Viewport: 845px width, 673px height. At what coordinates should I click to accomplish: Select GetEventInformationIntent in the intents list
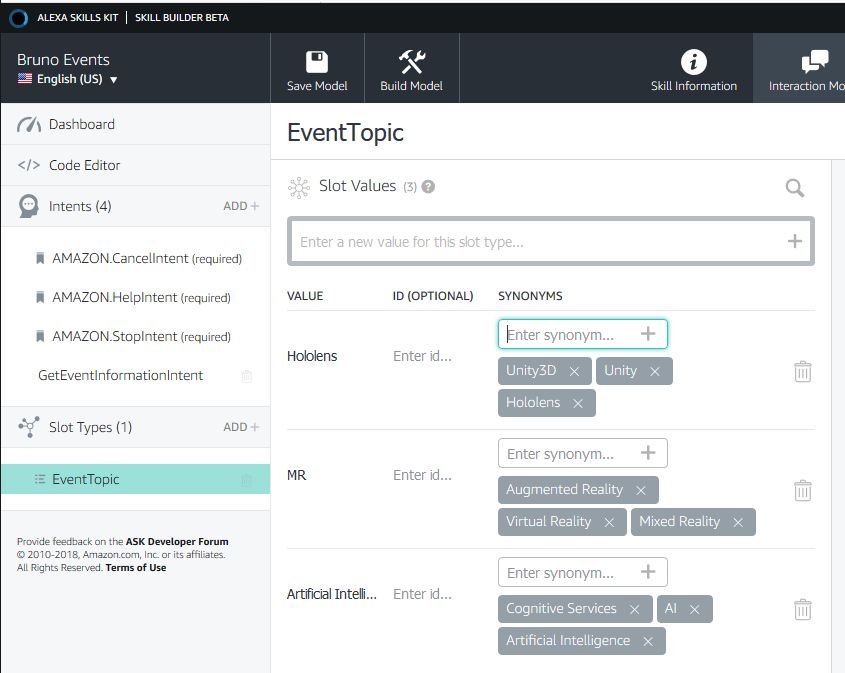120,375
